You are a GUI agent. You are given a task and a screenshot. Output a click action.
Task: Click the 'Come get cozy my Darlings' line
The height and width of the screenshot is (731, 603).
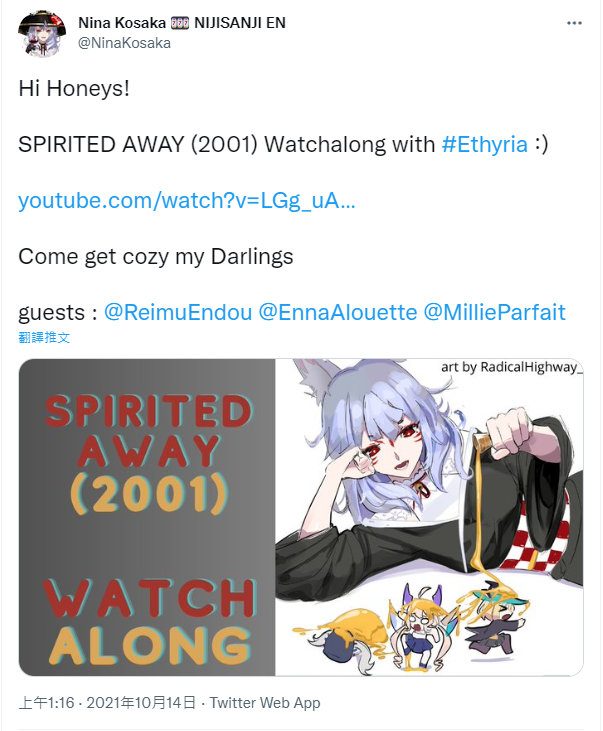[x=156, y=257]
